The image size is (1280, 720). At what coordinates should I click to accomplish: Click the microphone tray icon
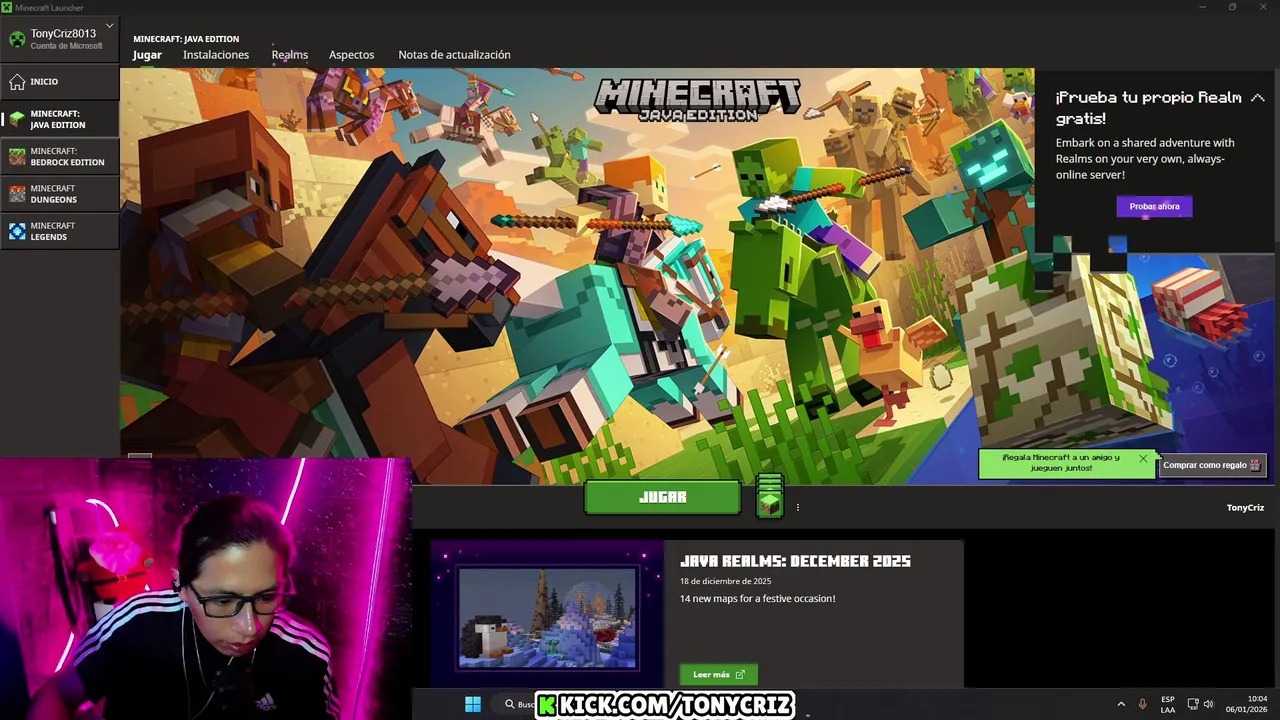coord(1142,704)
